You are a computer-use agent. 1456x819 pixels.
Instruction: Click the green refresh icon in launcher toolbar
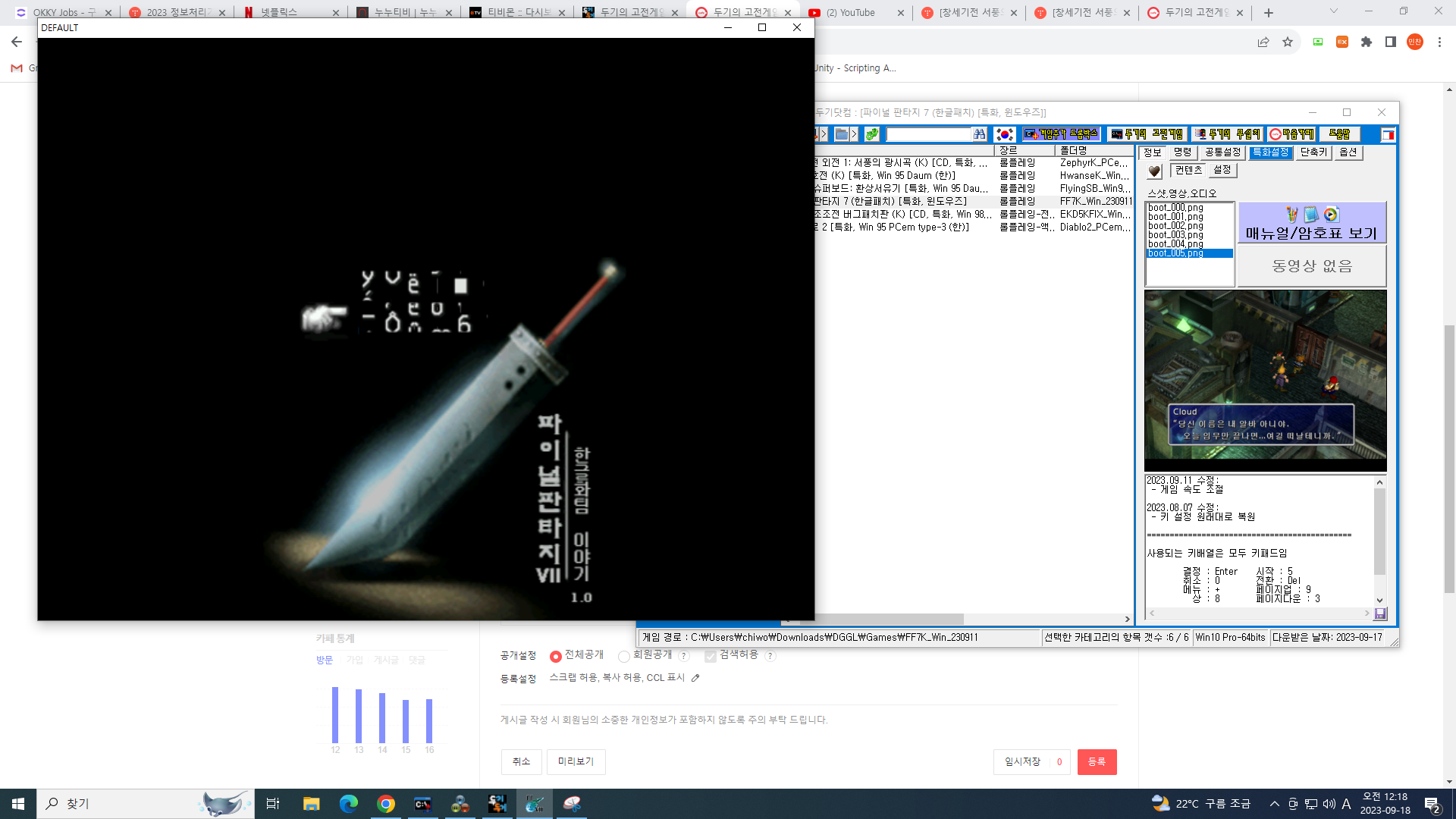(x=872, y=134)
